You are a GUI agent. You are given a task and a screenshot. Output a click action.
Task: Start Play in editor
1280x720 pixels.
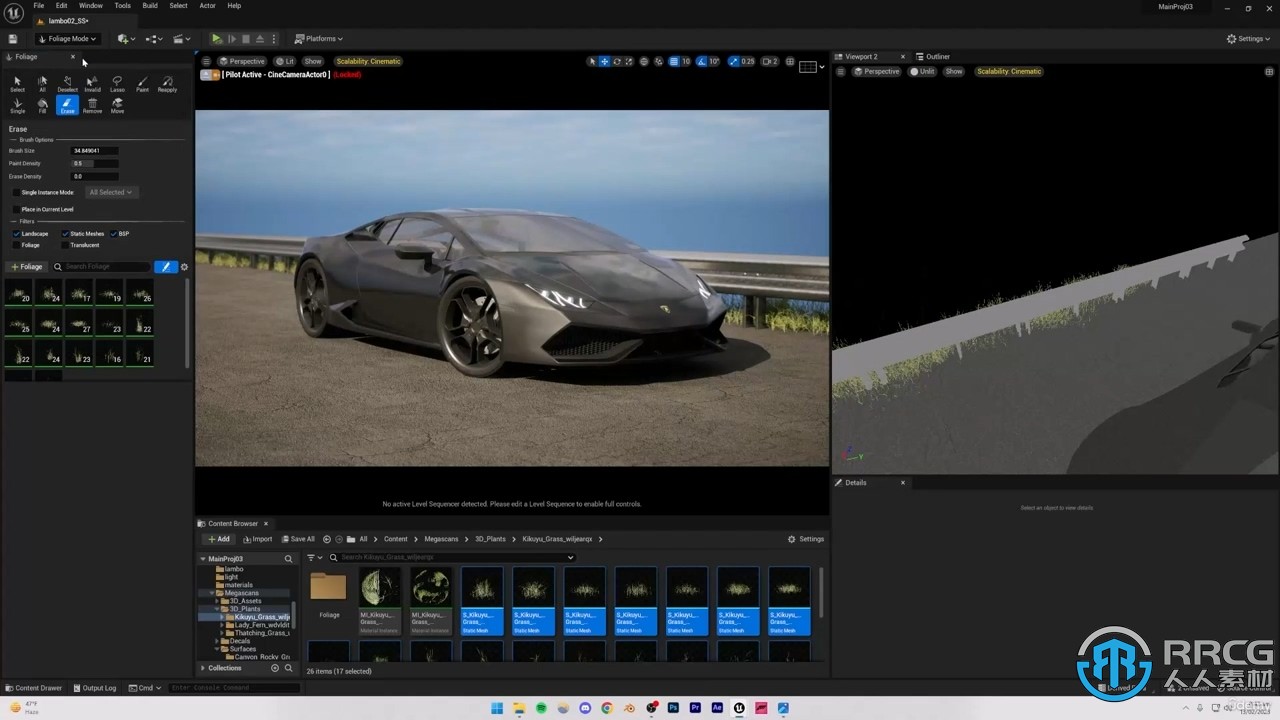[216, 39]
